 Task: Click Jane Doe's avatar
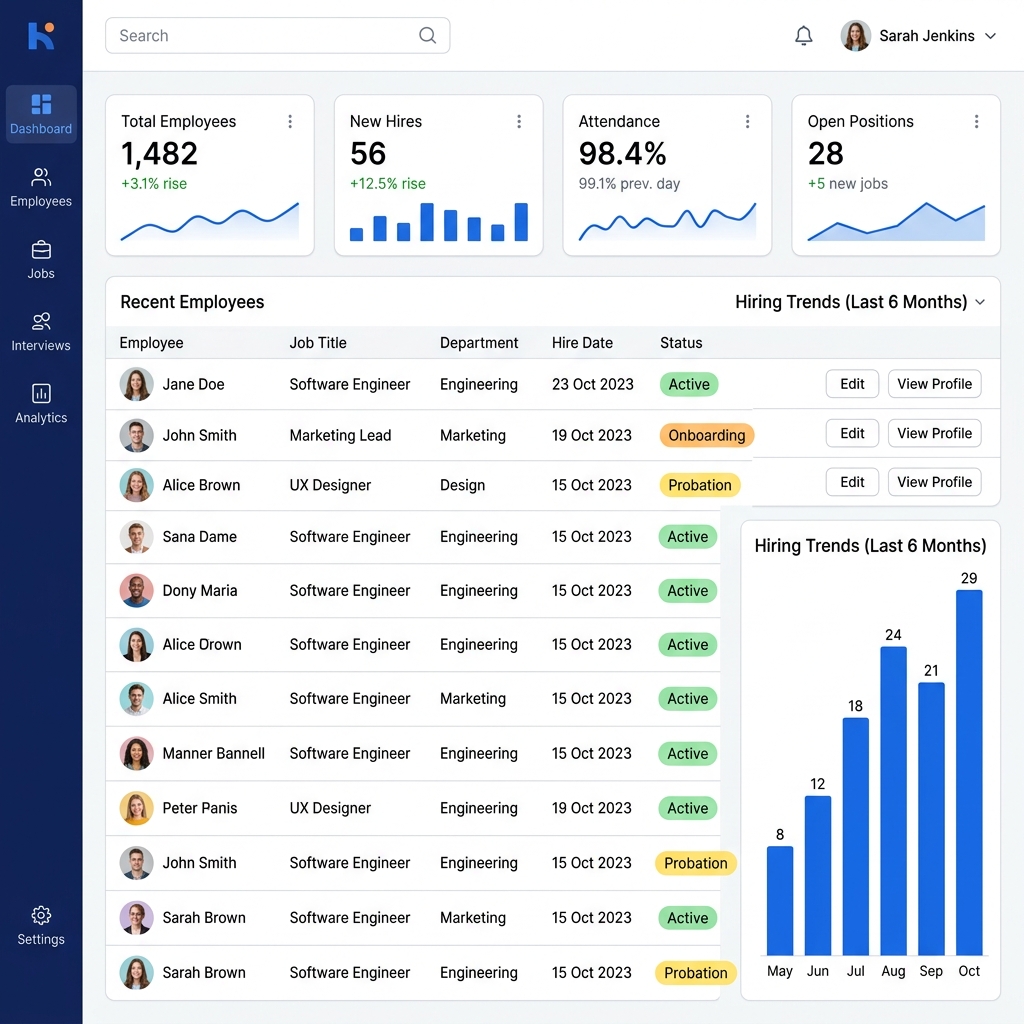click(x=136, y=384)
